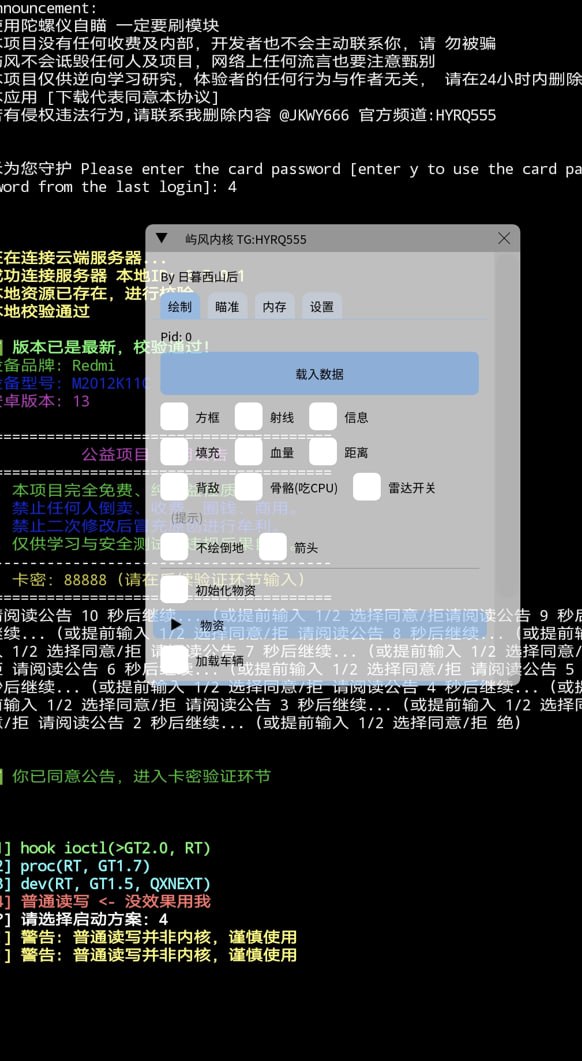Toggle the 初始化物资 checkbox
Screen dimensions: 582x1061
coord(174,590)
